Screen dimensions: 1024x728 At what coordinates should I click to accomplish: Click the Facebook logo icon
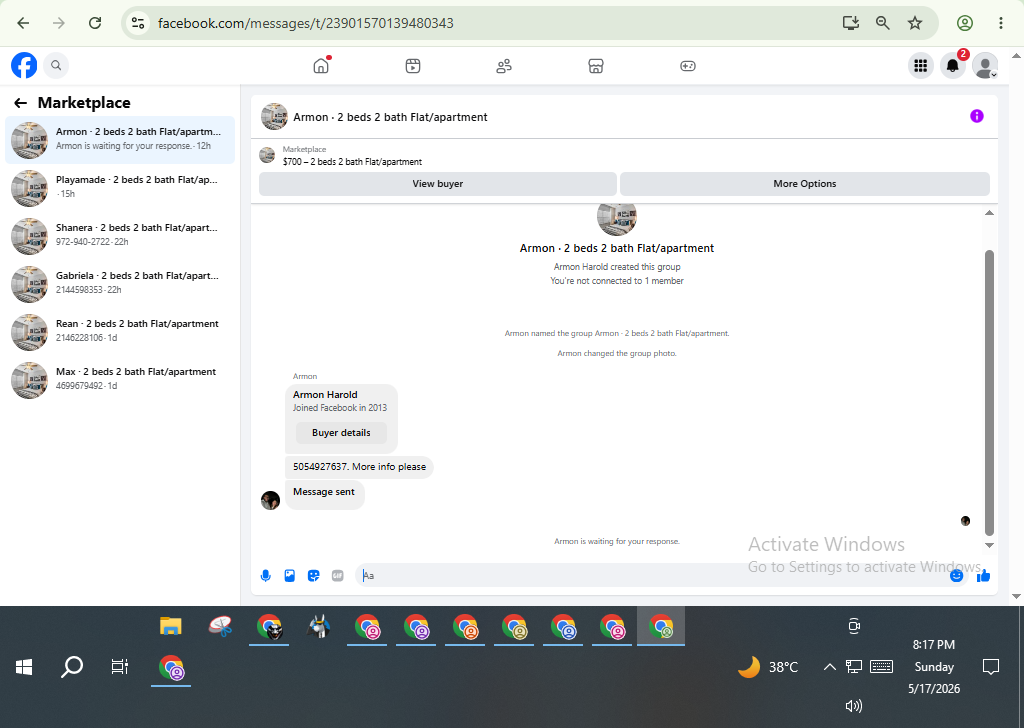point(24,65)
